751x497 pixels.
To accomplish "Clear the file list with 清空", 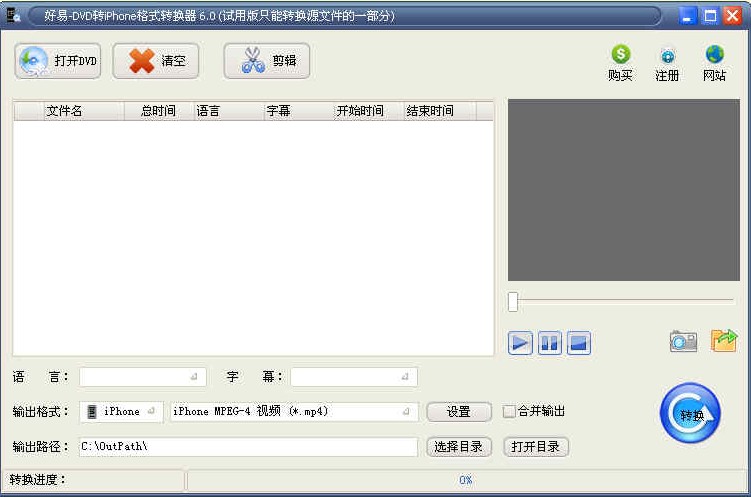I will 156,61.
